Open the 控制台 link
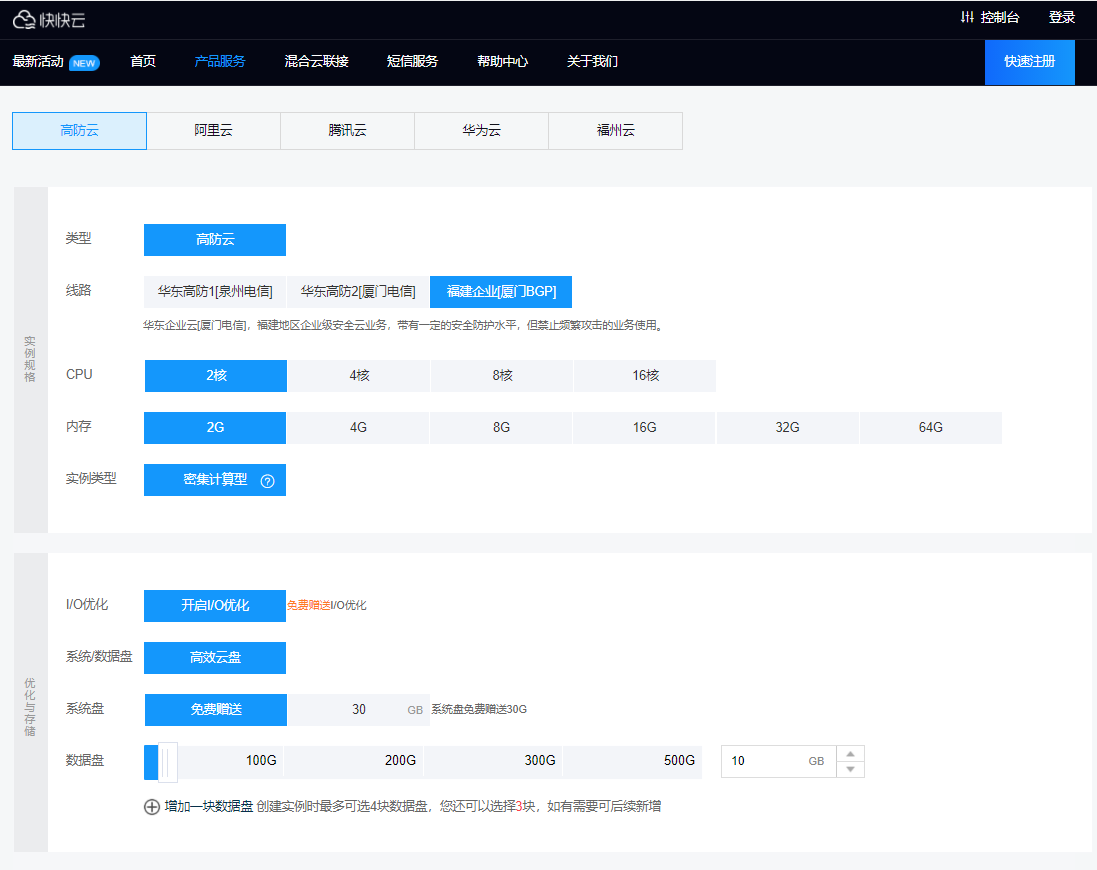This screenshot has width=1097, height=870. click(x=999, y=17)
